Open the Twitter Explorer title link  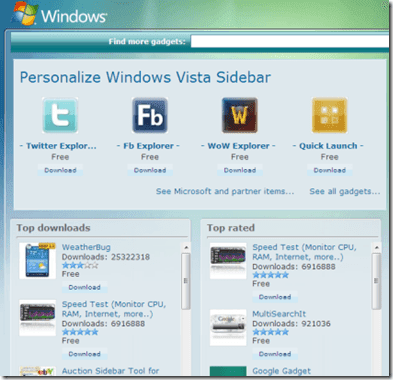click(x=58, y=146)
